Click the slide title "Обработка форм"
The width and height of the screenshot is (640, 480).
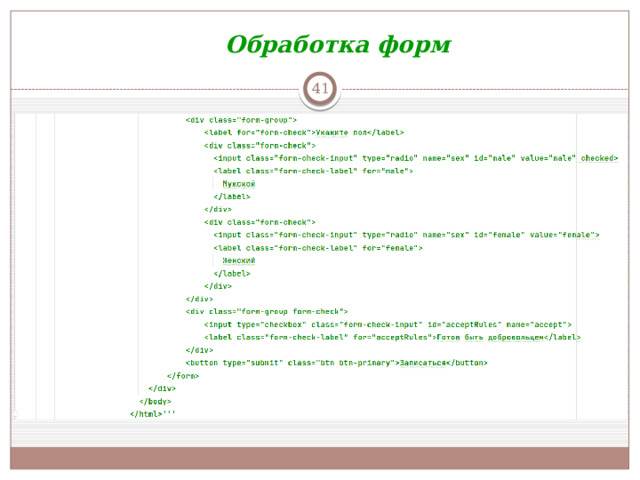pos(339,45)
